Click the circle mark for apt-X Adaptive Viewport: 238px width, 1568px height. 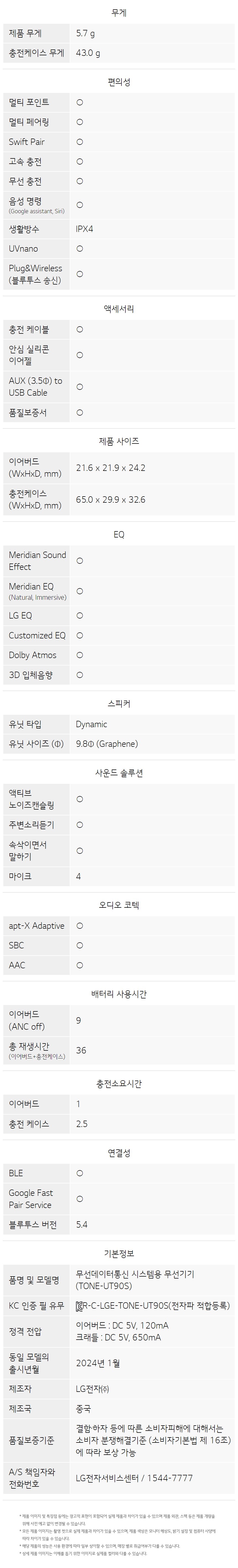point(80,926)
